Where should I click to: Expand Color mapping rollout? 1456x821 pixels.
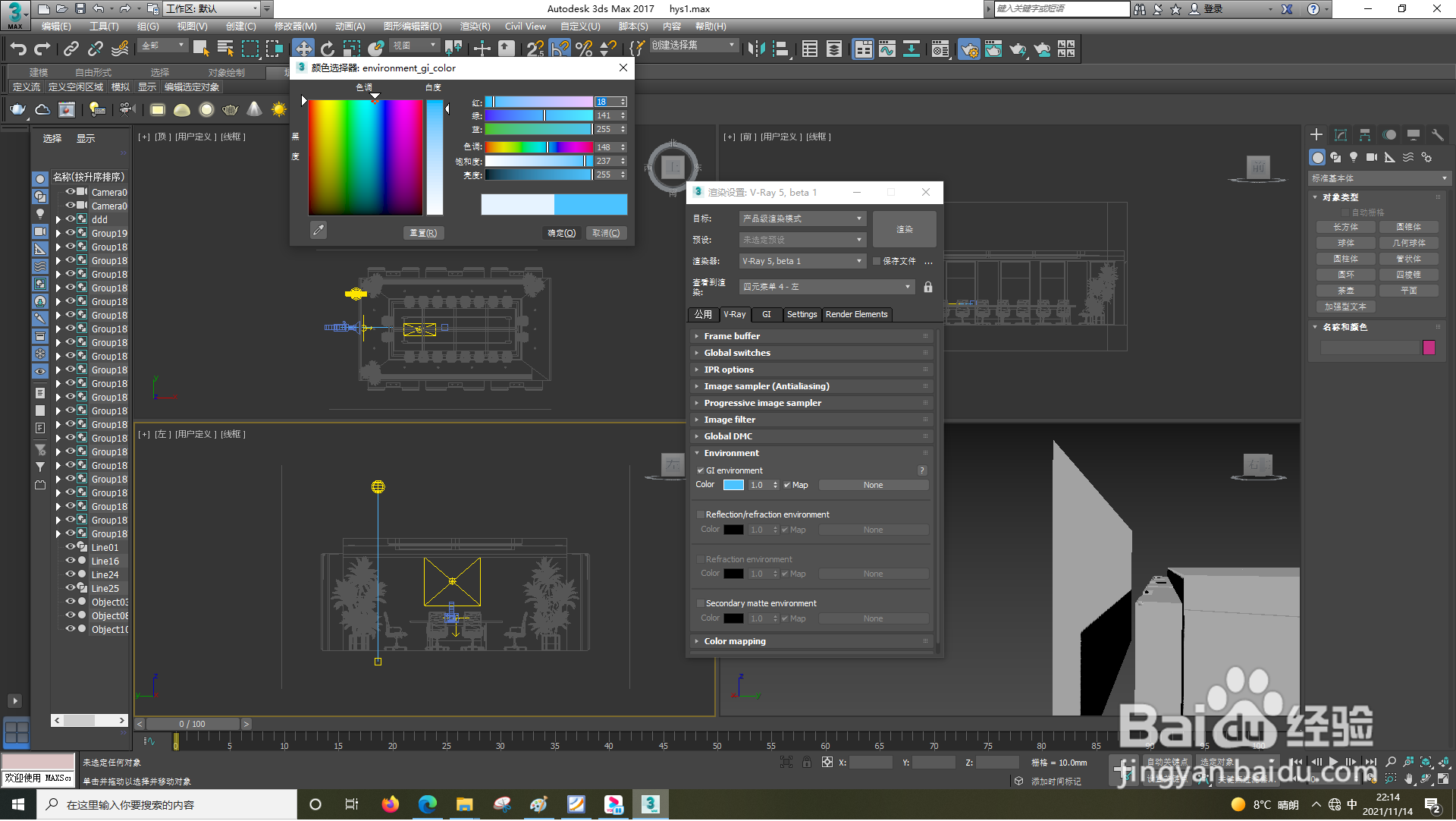tap(811, 641)
